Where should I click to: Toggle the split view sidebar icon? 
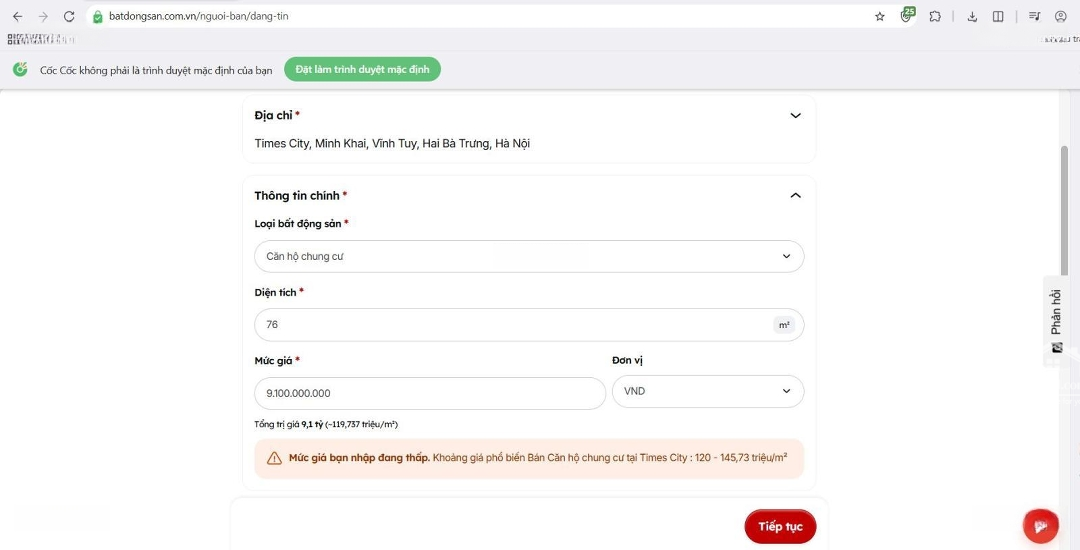click(x=998, y=16)
